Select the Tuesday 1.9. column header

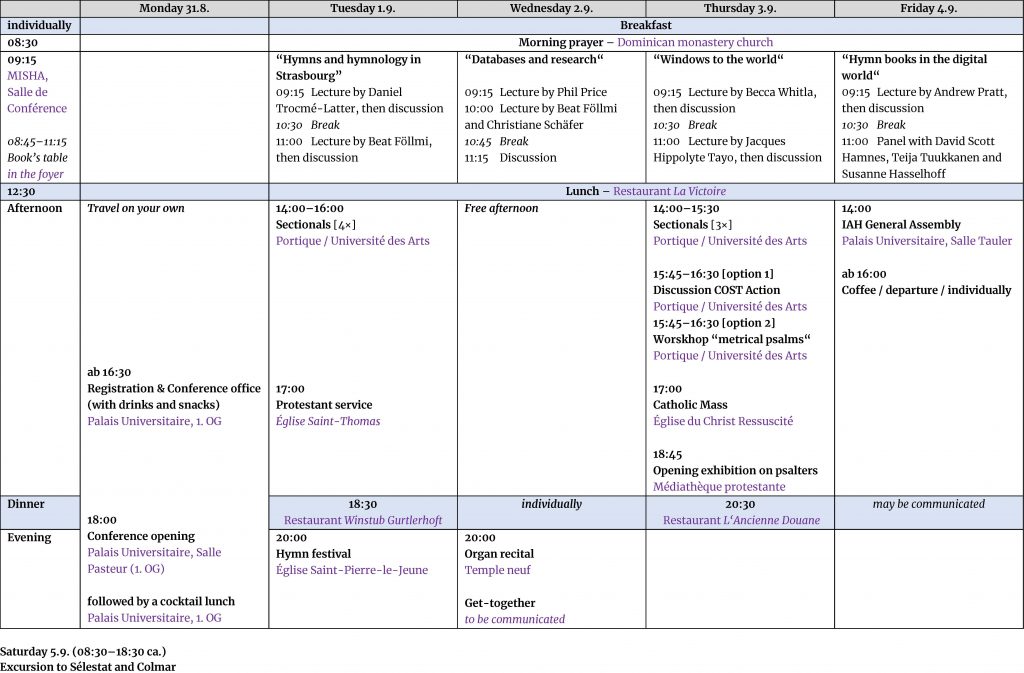[363, 8]
